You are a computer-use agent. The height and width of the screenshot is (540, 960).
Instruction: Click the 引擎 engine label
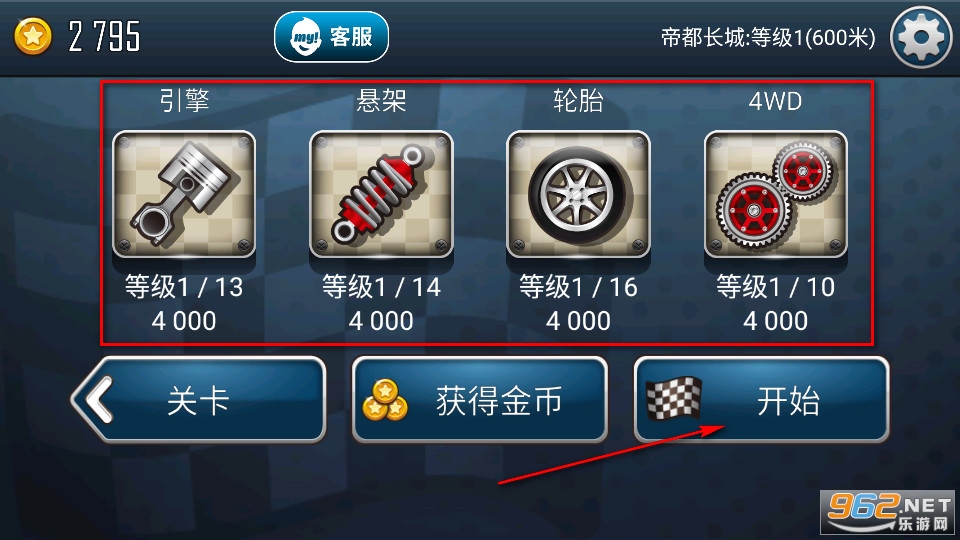[184, 101]
